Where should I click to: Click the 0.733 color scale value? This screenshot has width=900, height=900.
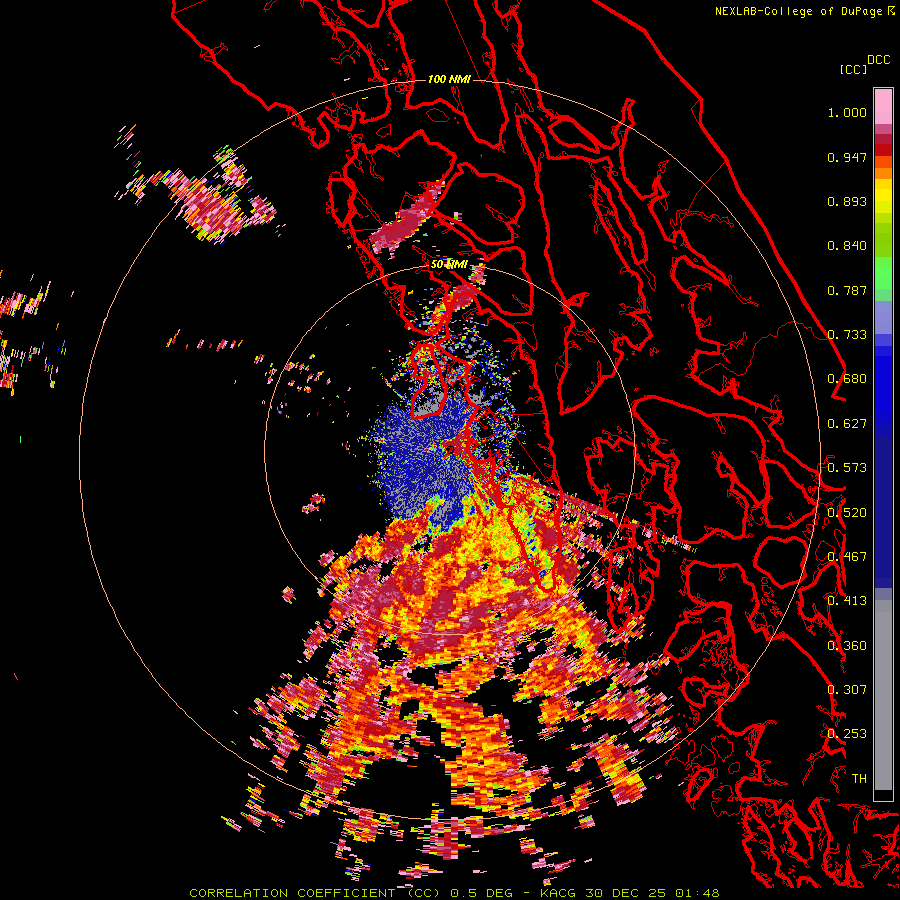pyautogui.click(x=847, y=335)
